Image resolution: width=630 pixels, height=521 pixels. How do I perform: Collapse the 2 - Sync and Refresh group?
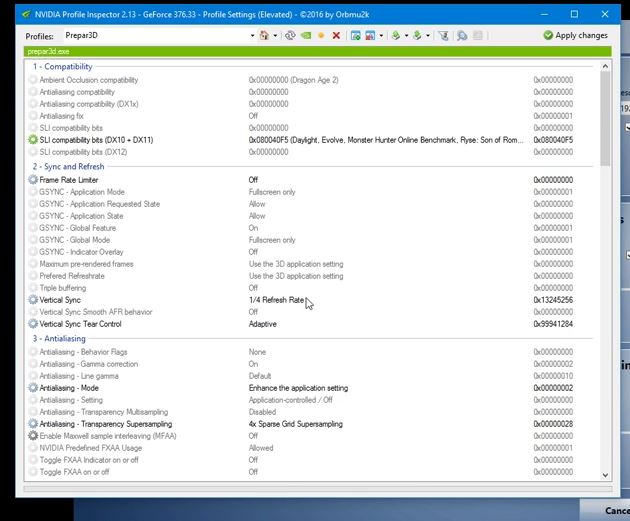[68, 166]
